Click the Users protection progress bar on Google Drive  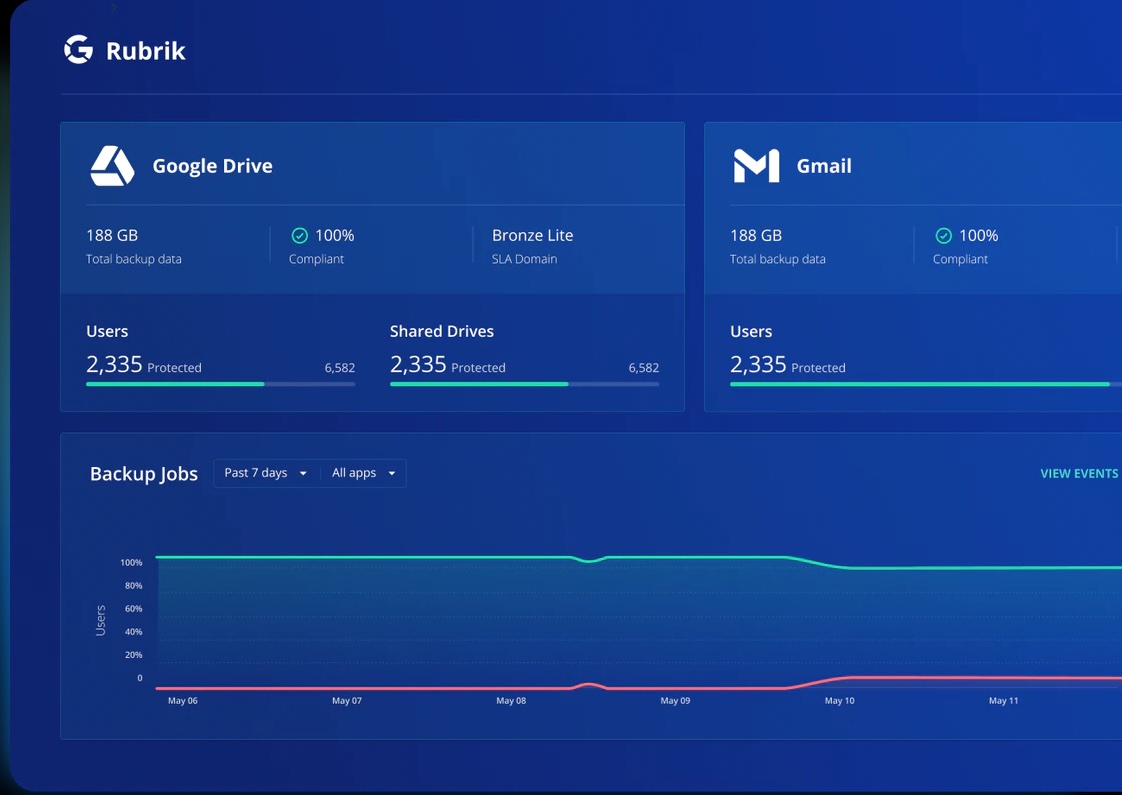click(x=220, y=384)
